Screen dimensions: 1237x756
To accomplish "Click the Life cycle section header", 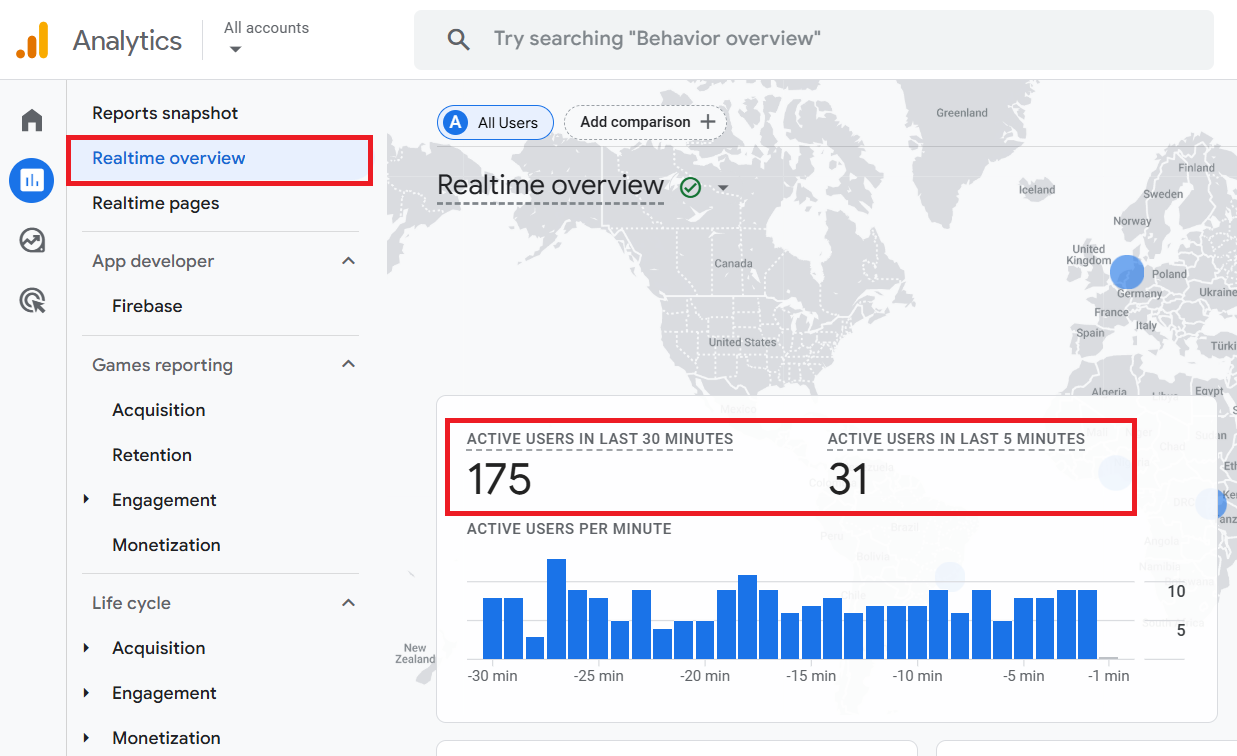I will coord(131,603).
